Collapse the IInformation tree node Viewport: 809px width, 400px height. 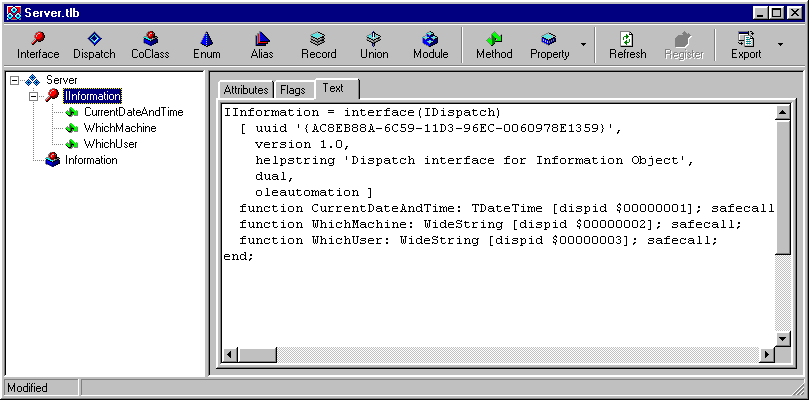click(x=32, y=96)
